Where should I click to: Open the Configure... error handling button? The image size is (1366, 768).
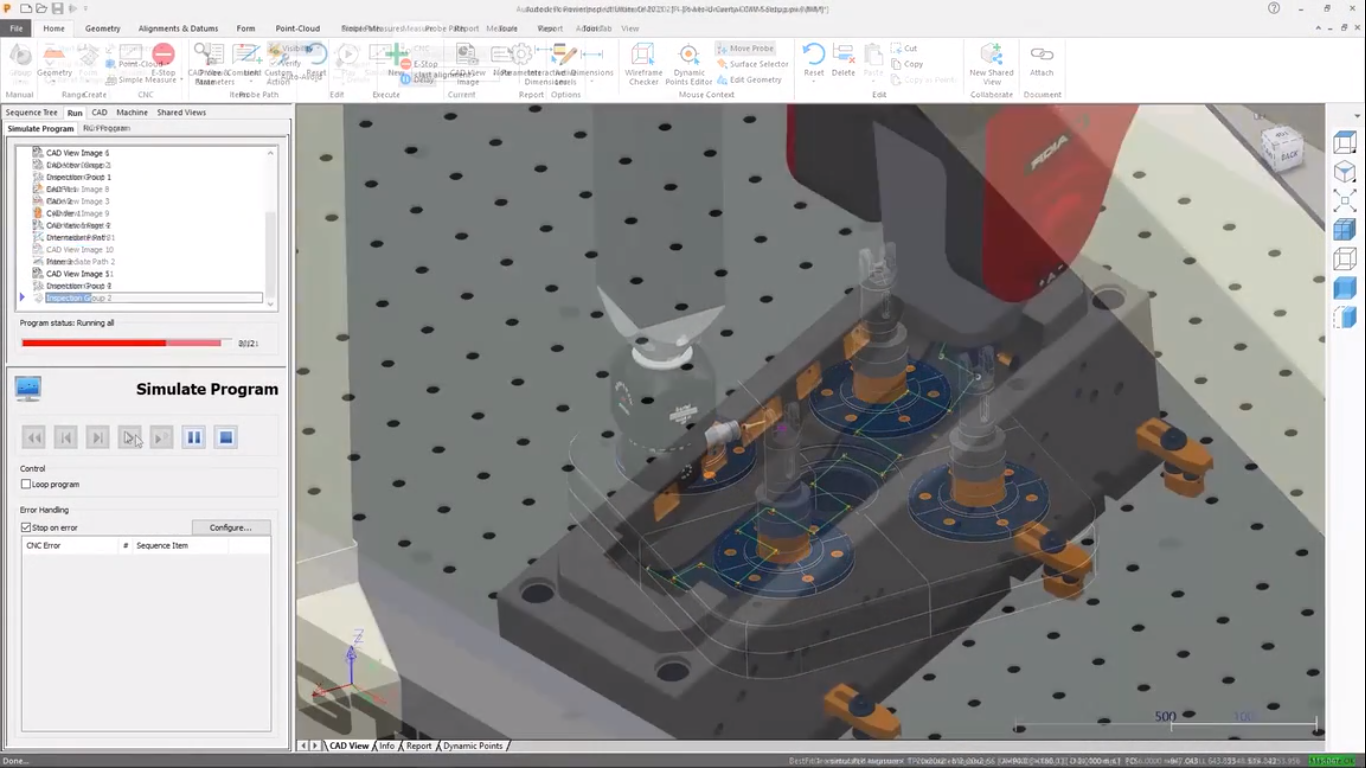coord(230,527)
